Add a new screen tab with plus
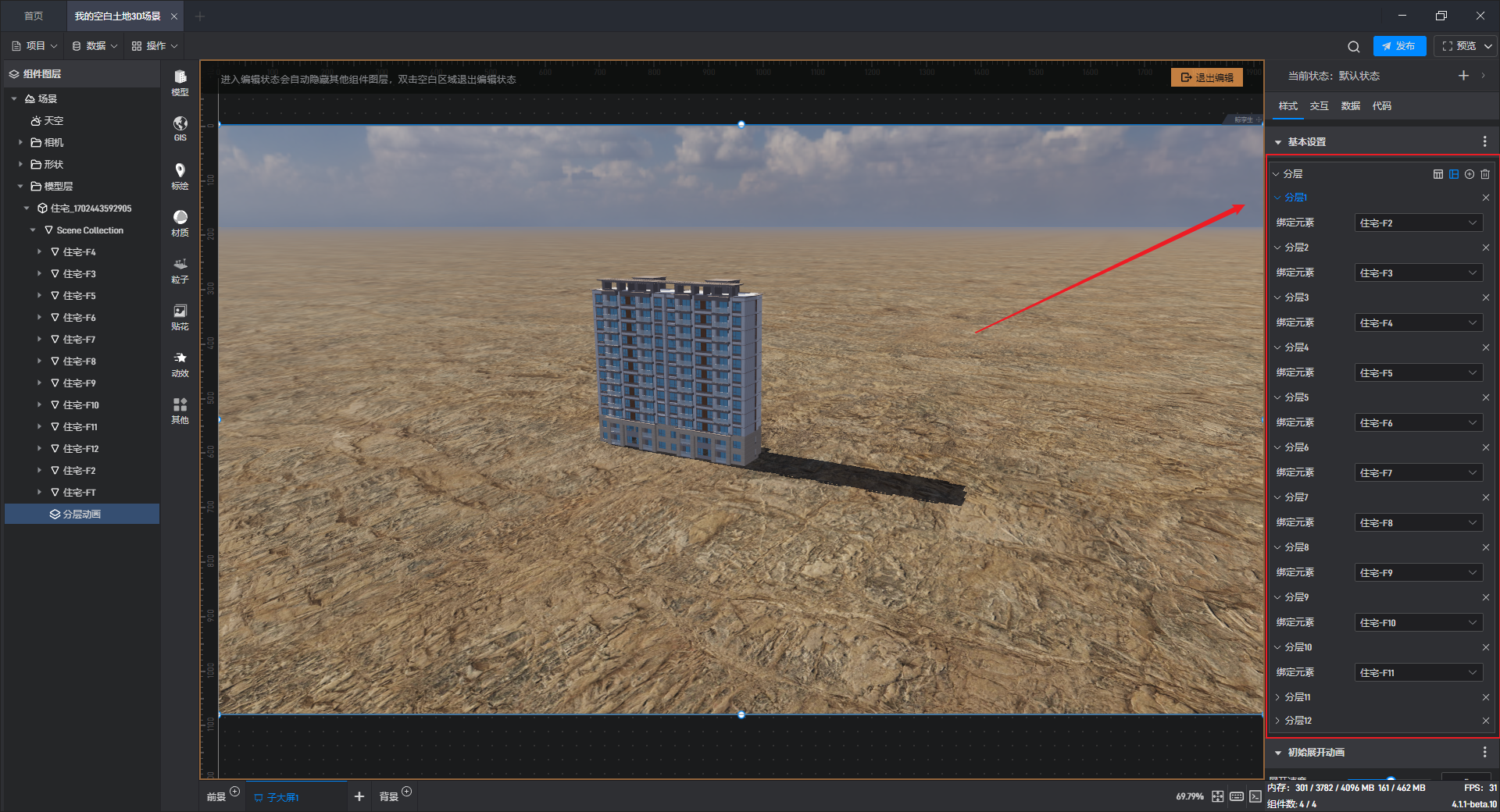Viewport: 1500px width, 812px height. click(359, 796)
